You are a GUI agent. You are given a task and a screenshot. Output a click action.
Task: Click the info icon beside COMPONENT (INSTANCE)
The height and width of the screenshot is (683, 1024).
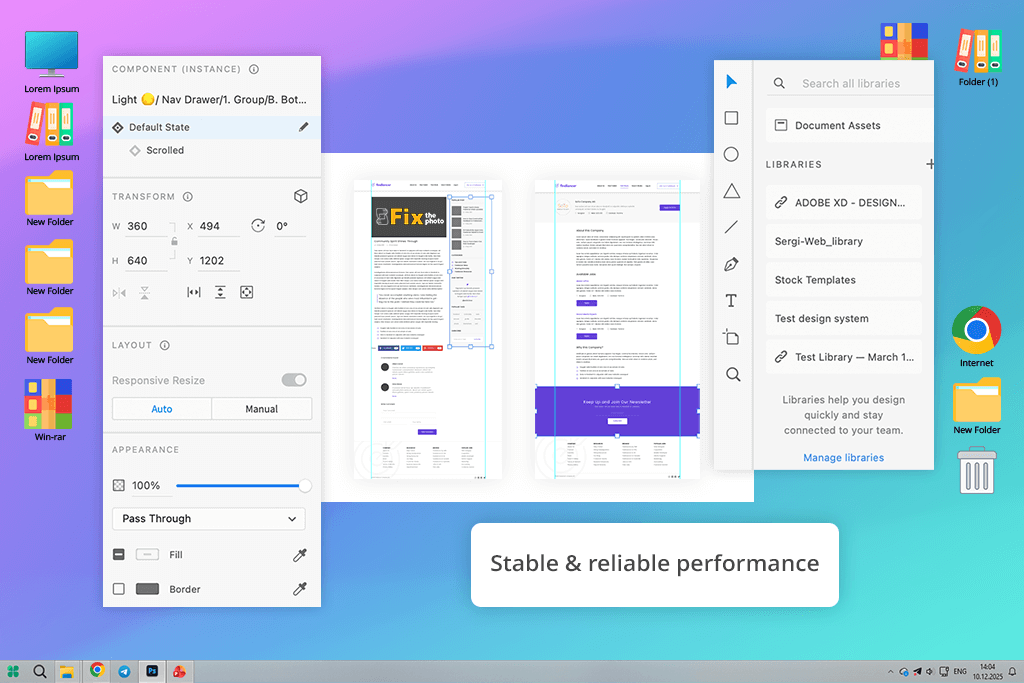click(x=254, y=69)
